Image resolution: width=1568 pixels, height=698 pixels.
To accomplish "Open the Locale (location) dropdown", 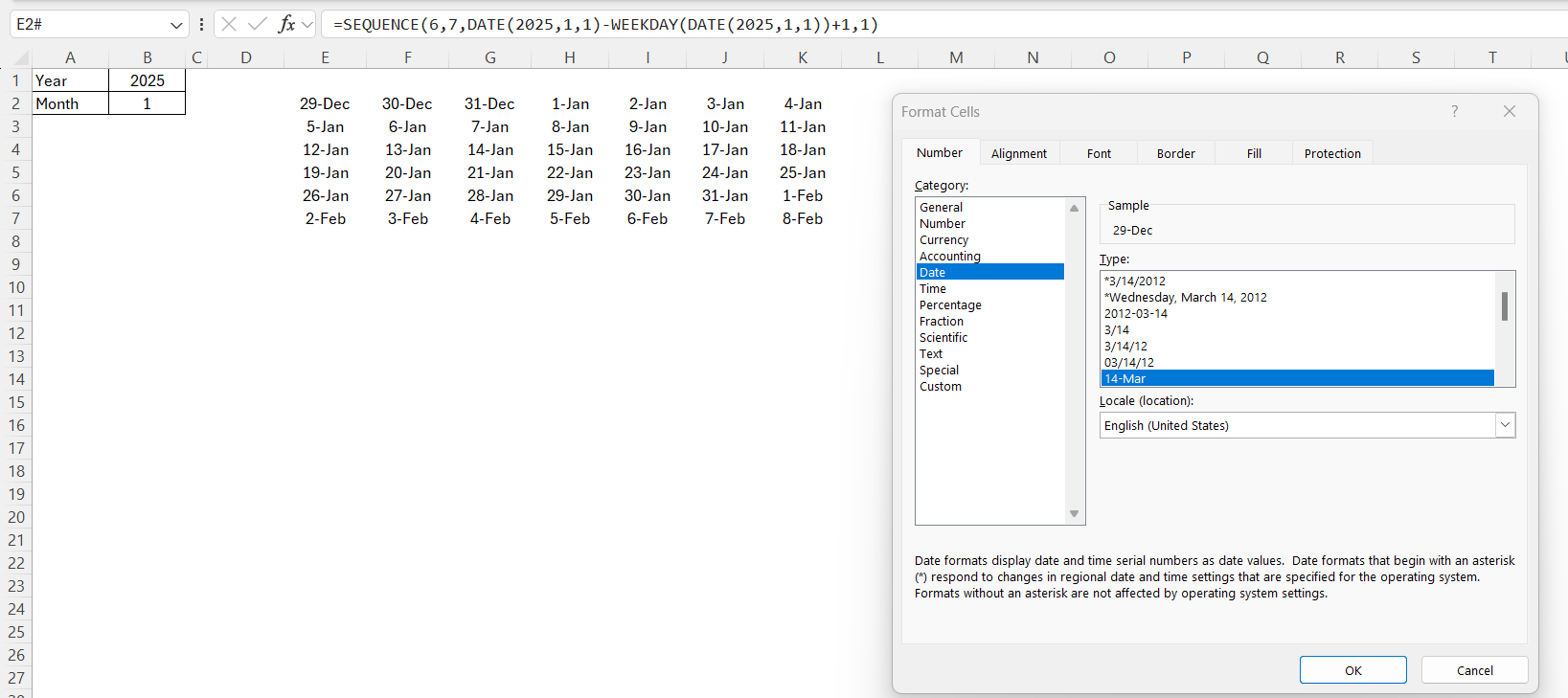I will tap(1505, 425).
